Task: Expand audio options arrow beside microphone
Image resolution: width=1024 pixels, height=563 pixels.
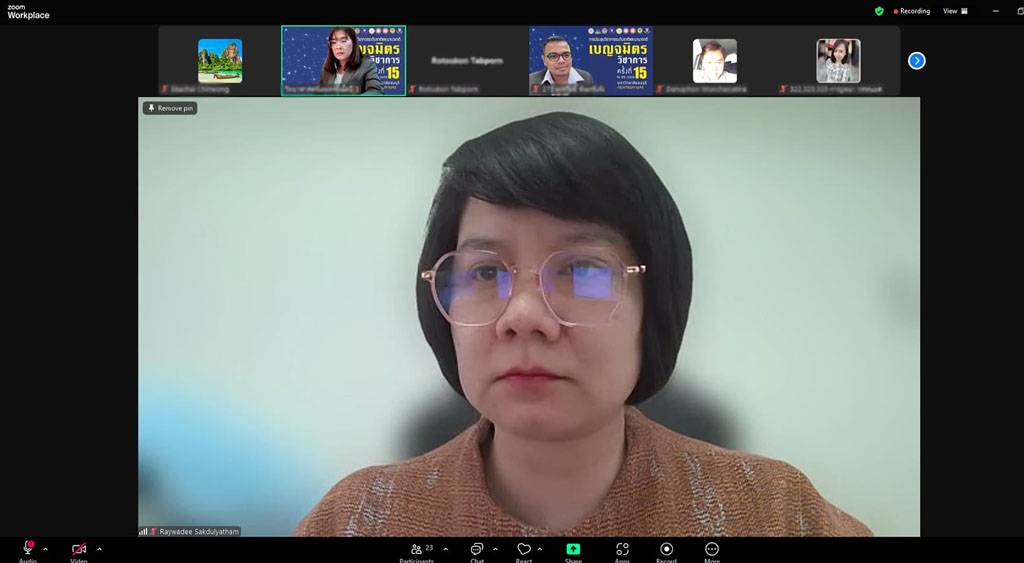Action: click(45, 549)
